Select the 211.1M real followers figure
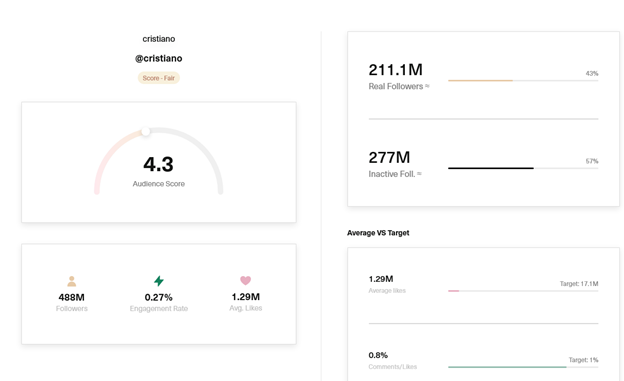 coord(396,70)
